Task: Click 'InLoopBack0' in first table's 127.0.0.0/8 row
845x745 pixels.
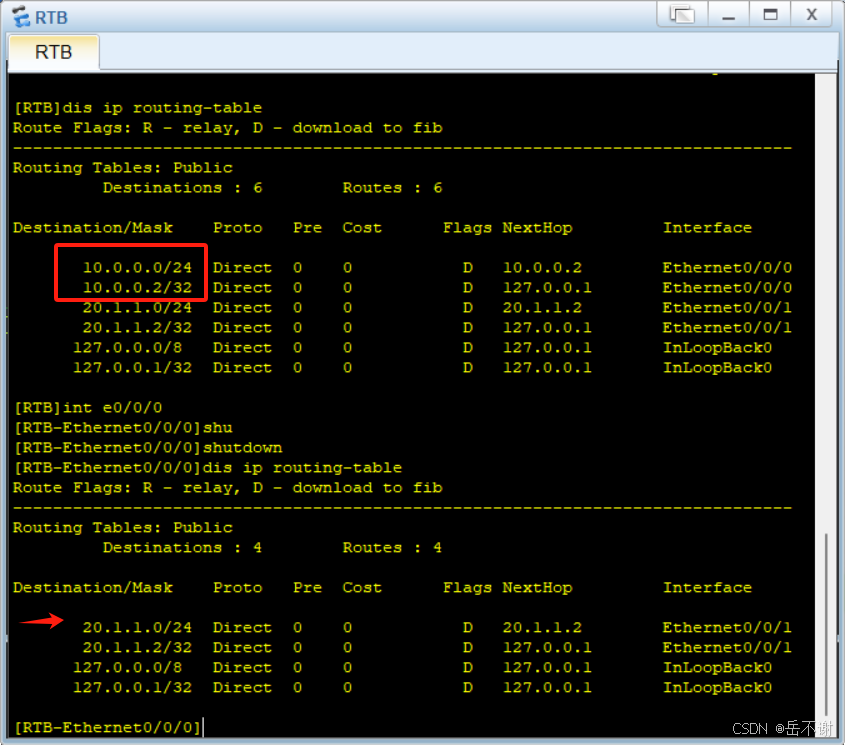Action: [x=717, y=348]
